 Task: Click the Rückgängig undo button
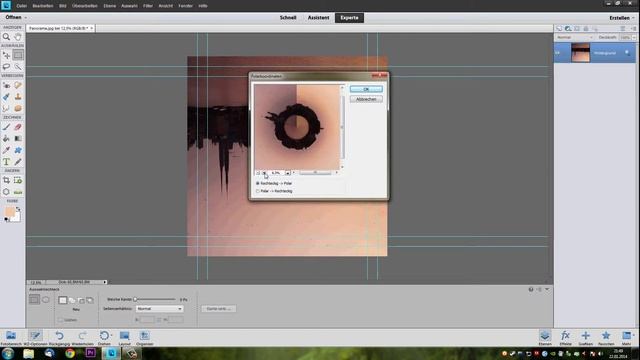pyautogui.click(x=59, y=338)
